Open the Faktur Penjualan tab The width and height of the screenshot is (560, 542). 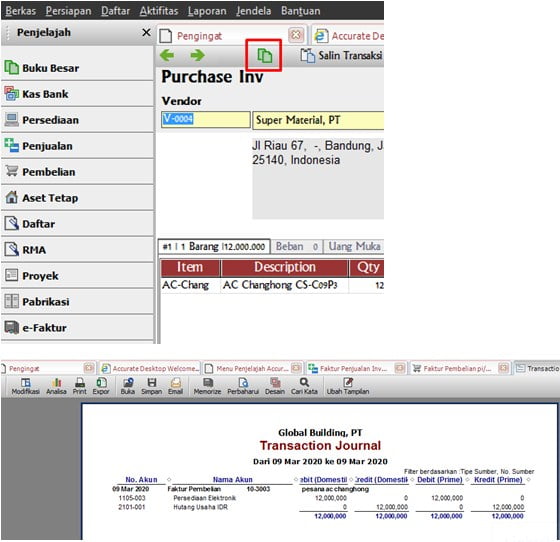(x=353, y=368)
